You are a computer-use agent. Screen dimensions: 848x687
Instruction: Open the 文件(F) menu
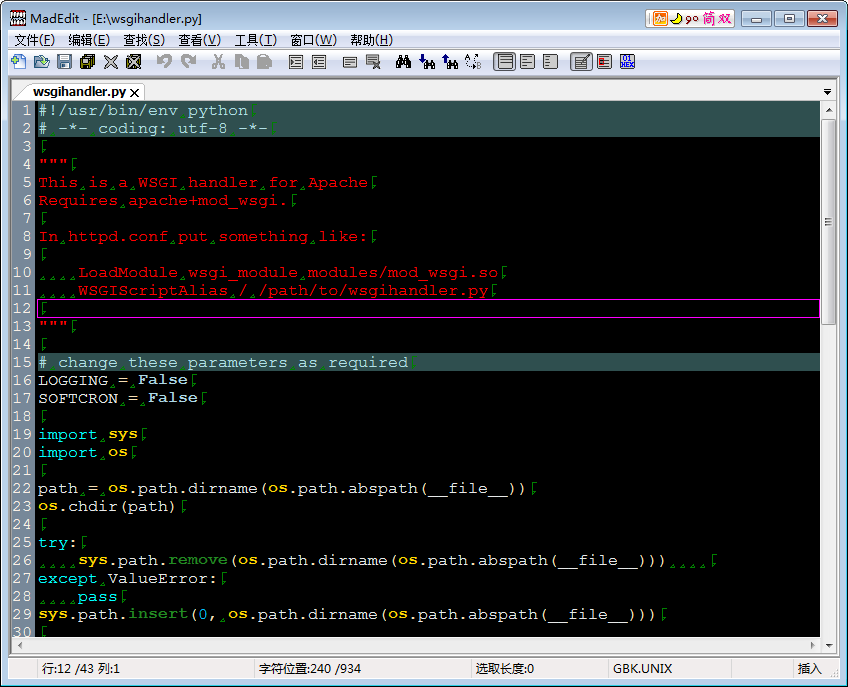click(x=35, y=40)
